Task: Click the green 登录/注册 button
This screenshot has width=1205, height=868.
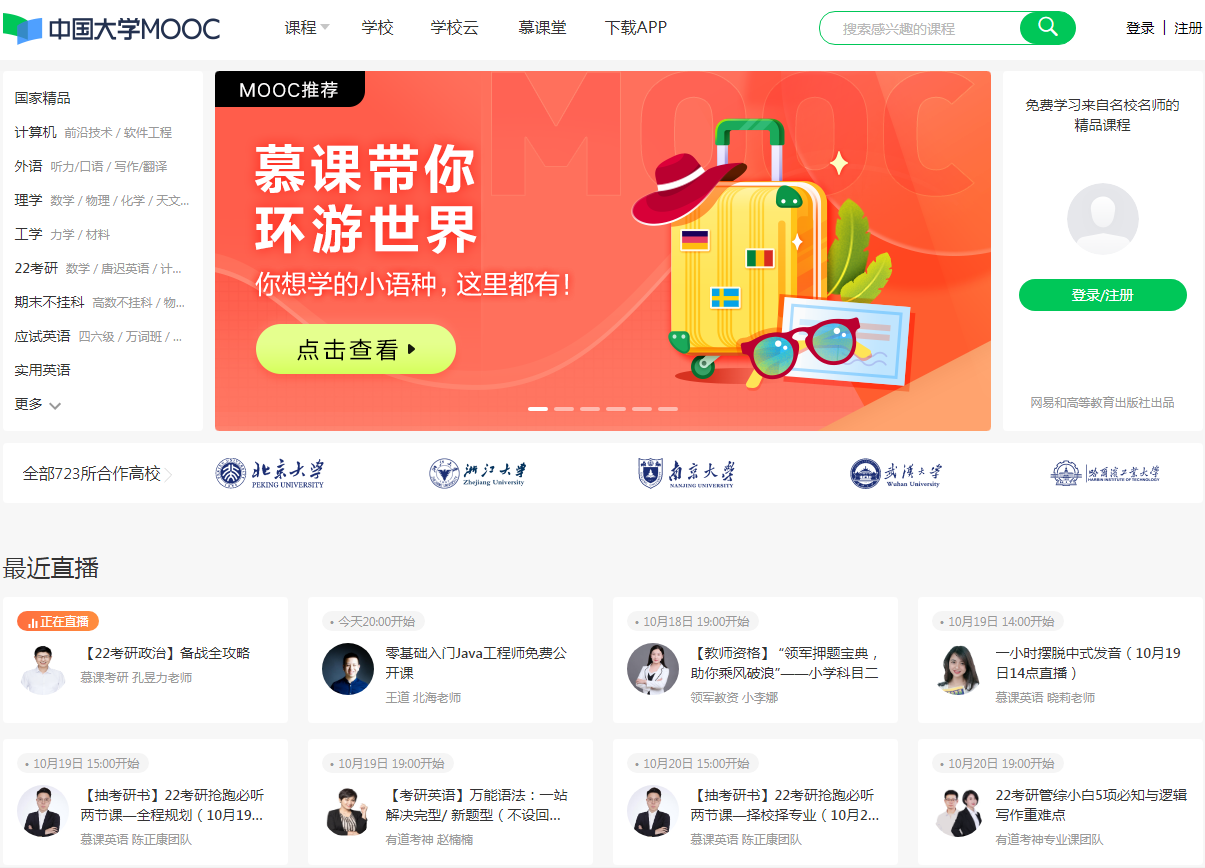Action: (1103, 295)
